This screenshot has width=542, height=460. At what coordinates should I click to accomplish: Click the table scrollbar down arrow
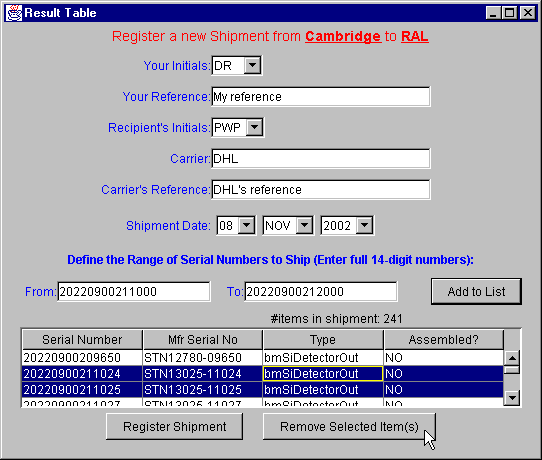pyautogui.click(x=512, y=398)
